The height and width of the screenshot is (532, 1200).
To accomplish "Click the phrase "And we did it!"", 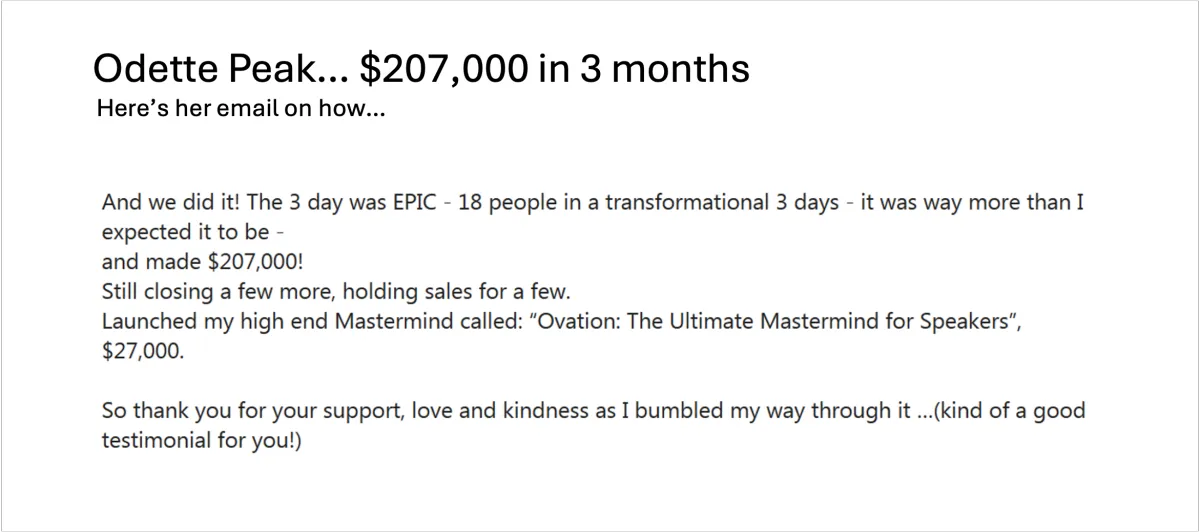I will (x=171, y=202).
